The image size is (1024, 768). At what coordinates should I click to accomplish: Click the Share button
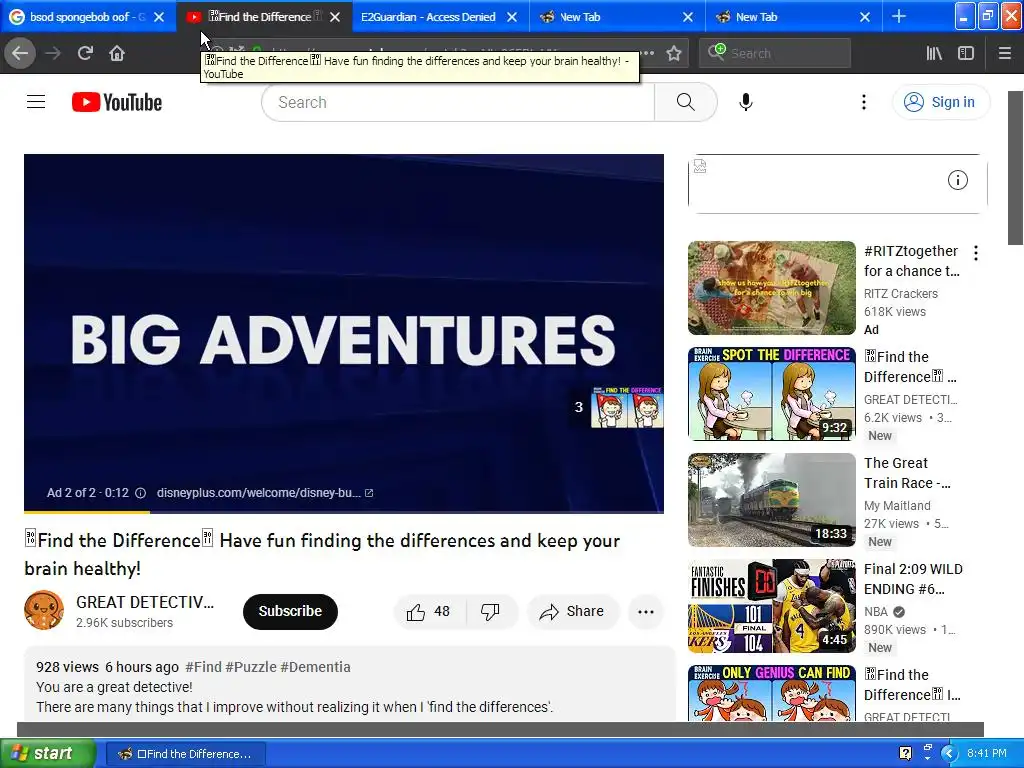(572, 612)
